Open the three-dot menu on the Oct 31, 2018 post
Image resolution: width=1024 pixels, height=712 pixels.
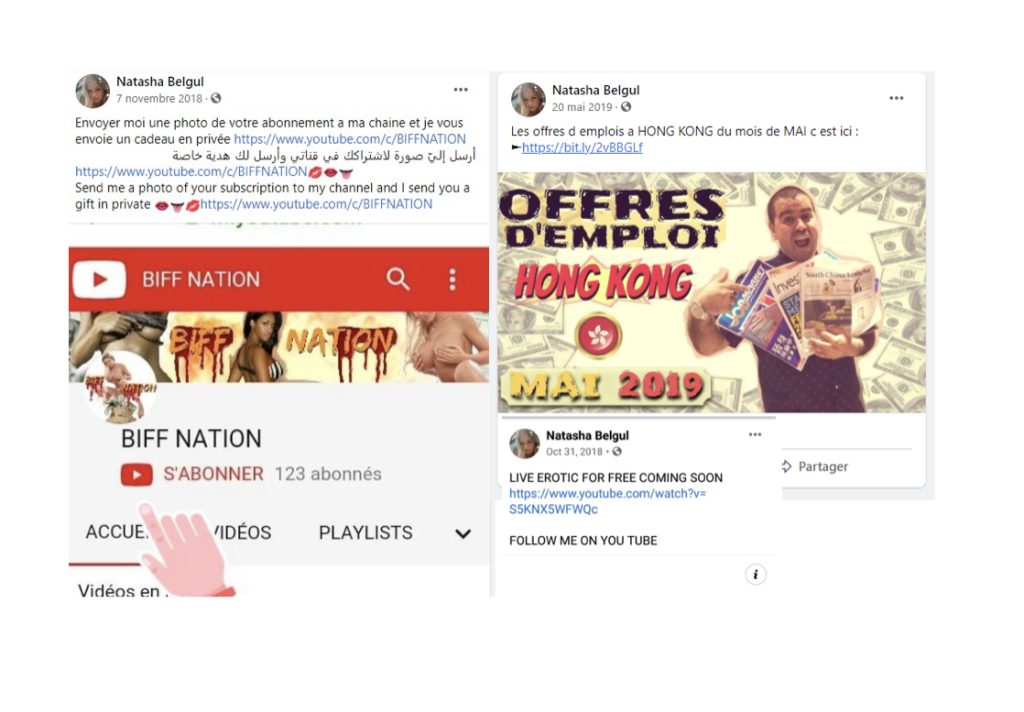pyautogui.click(x=755, y=434)
